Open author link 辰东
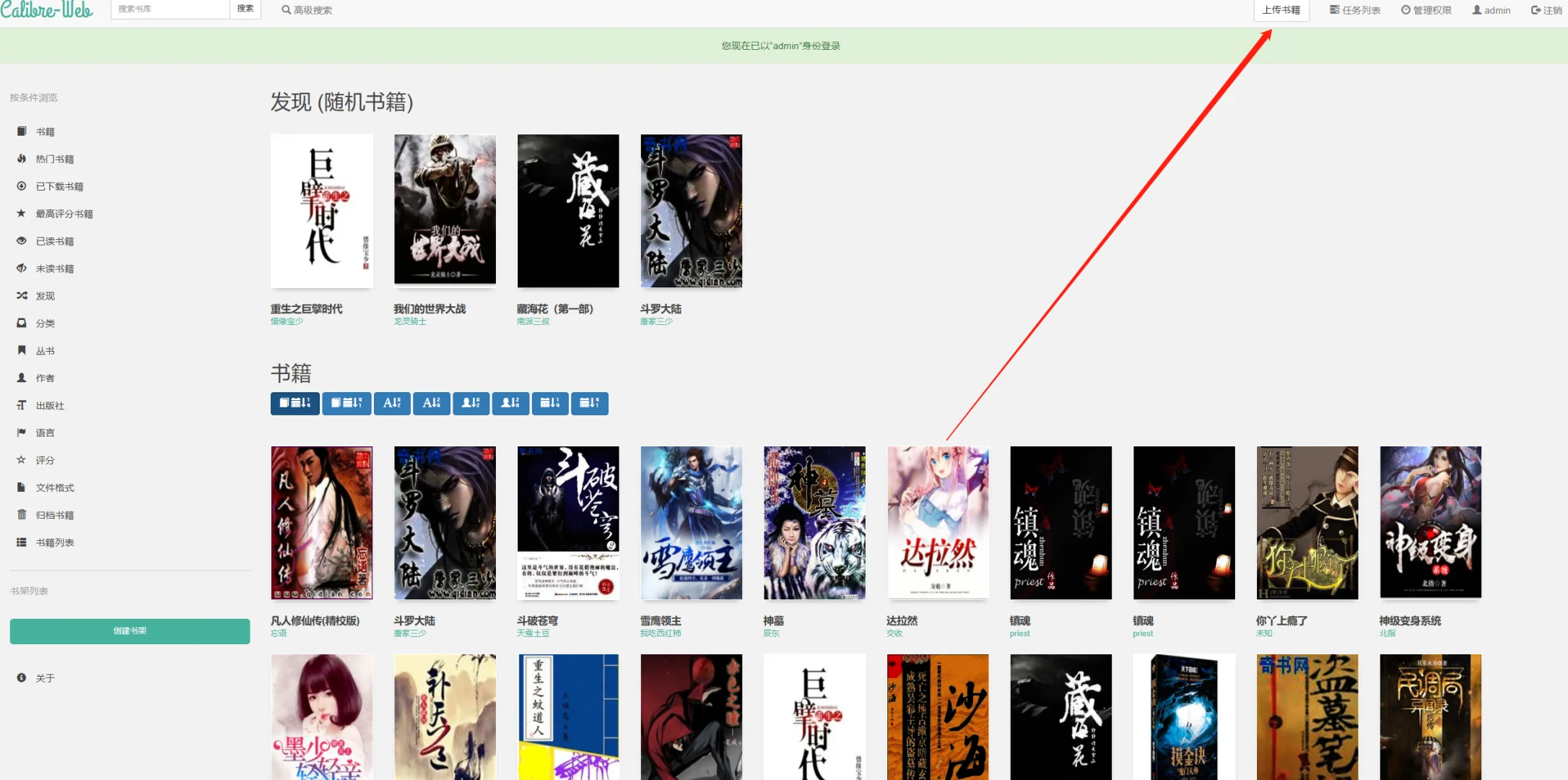Image resolution: width=1568 pixels, height=780 pixels. tap(772, 633)
